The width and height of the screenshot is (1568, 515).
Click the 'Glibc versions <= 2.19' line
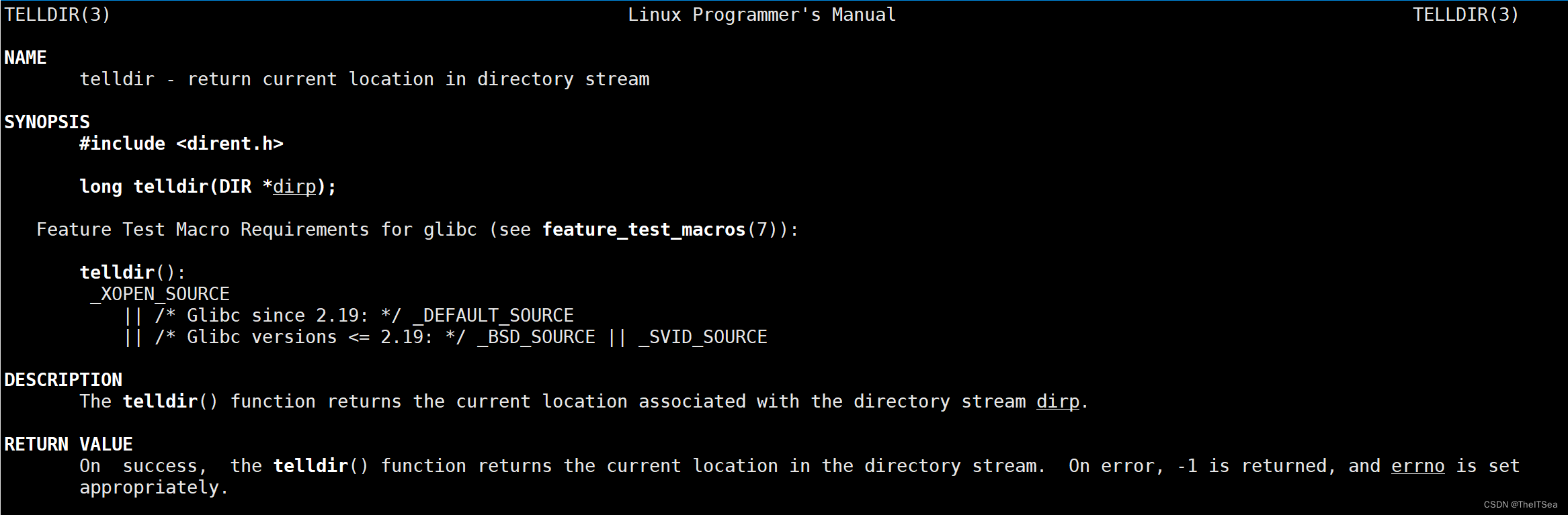point(446,337)
